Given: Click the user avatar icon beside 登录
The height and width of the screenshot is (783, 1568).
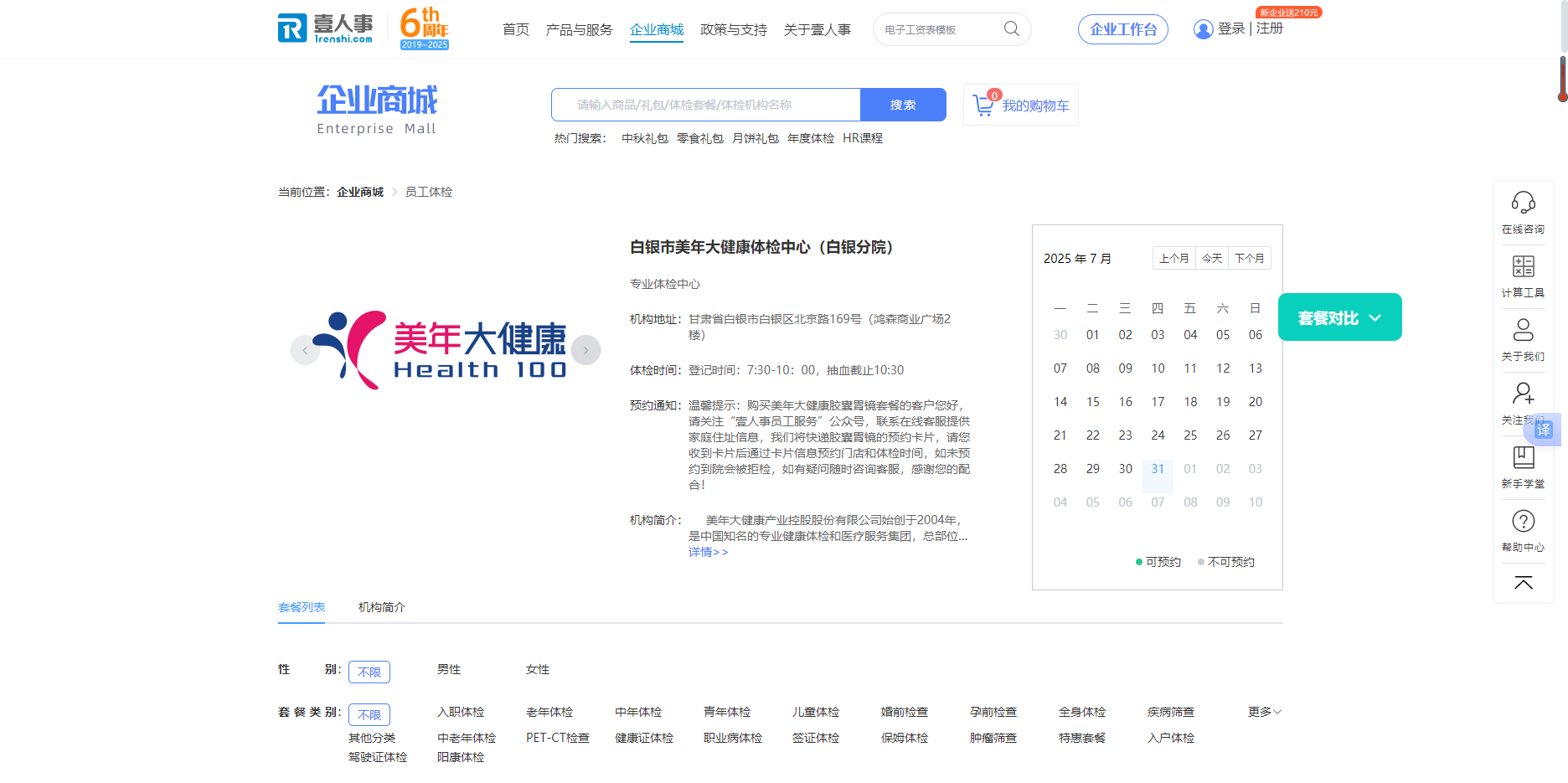Looking at the screenshot, I should (1203, 29).
